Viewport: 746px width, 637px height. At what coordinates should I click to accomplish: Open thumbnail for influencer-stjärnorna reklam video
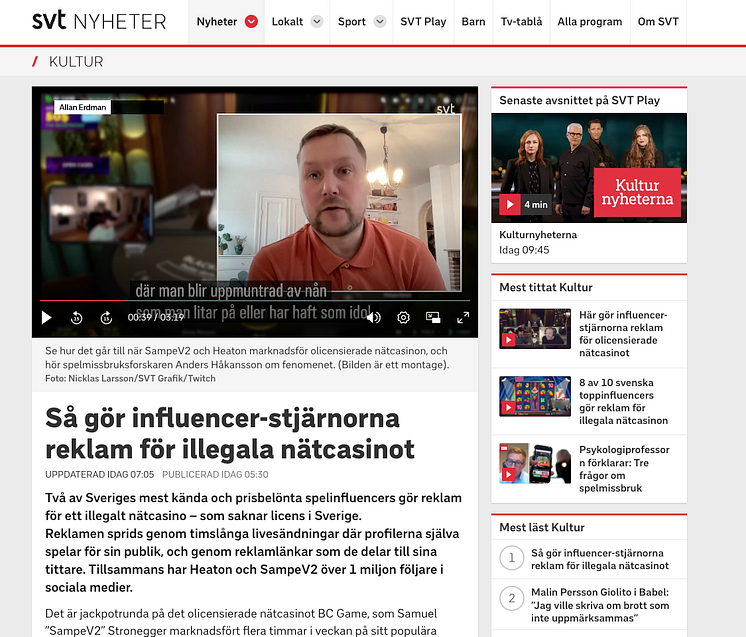[535, 329]
